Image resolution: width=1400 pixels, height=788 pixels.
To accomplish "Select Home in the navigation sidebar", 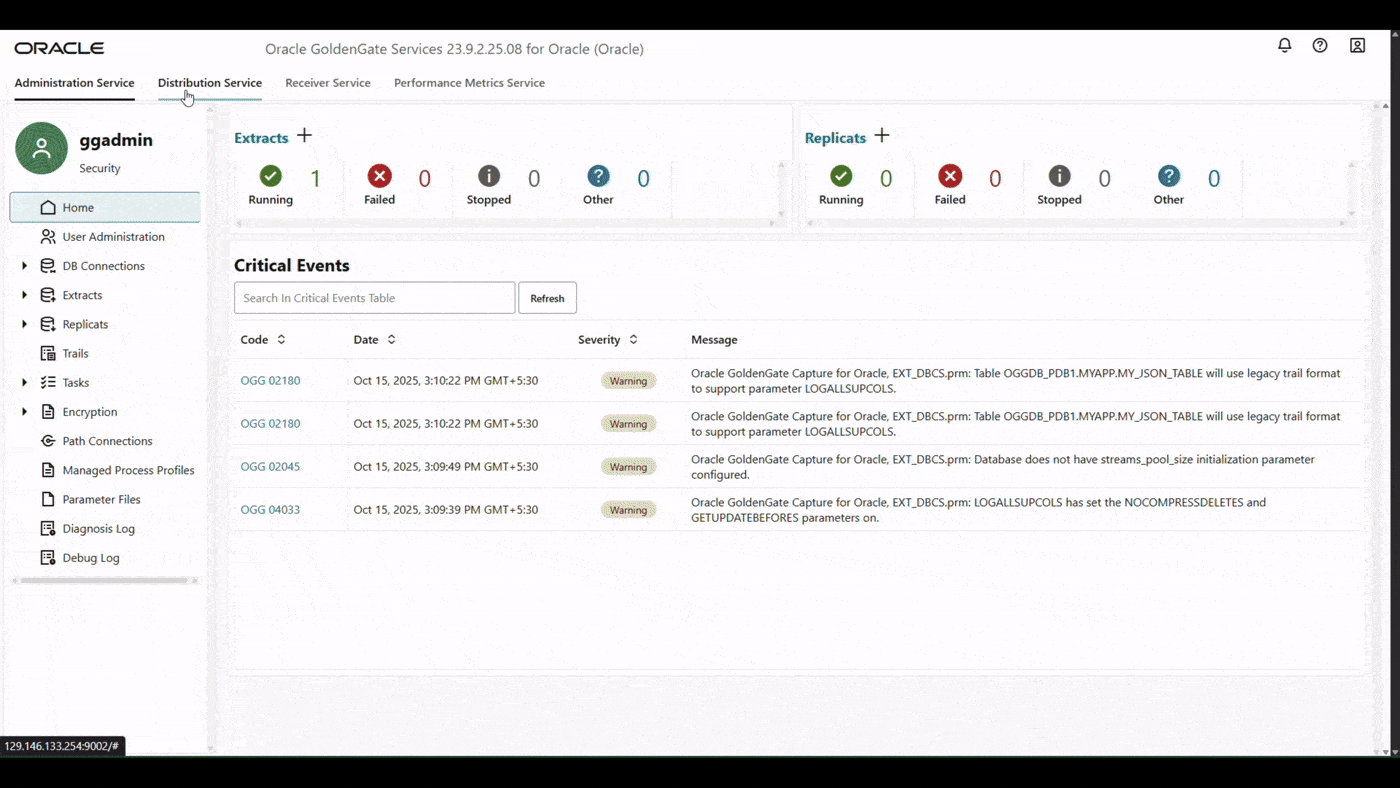I will pos(105,207).
